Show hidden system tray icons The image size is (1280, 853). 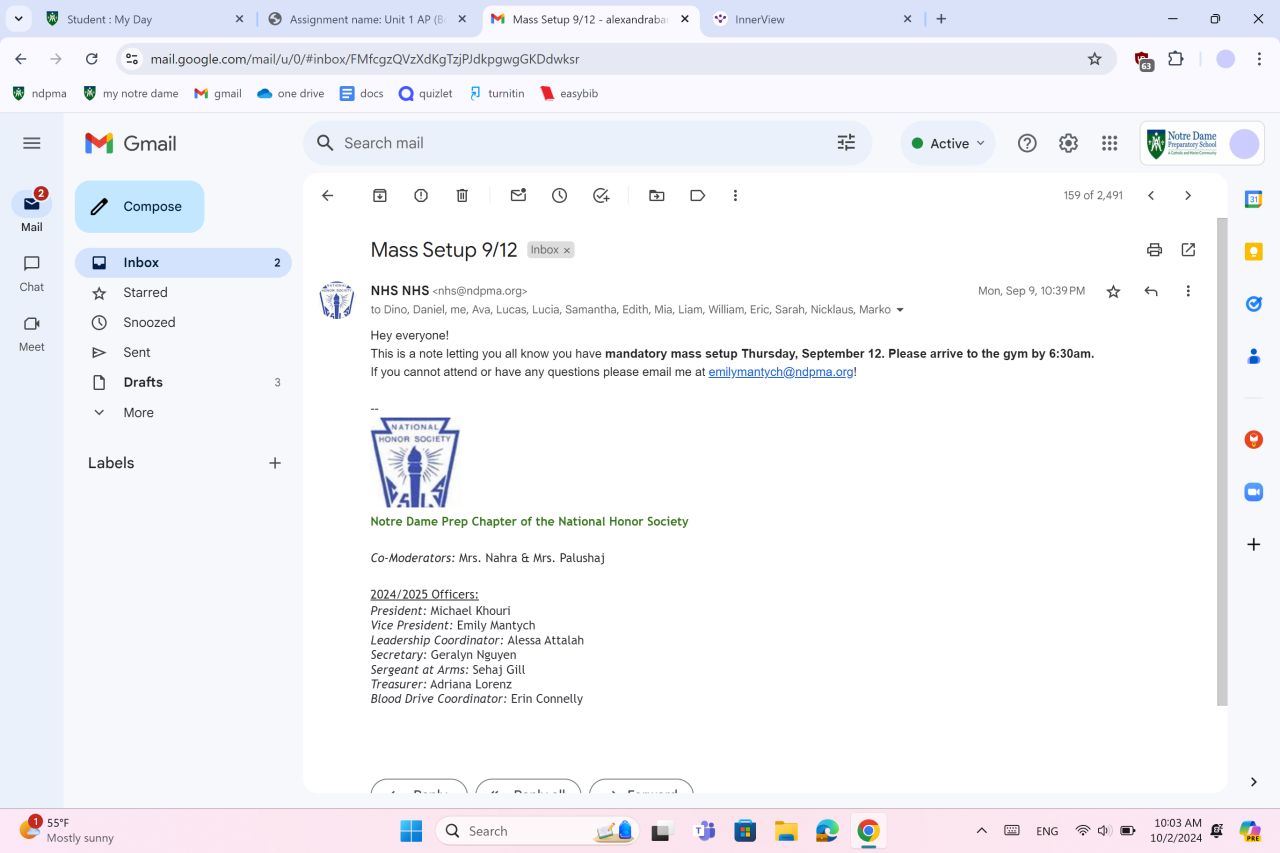point(981,831)
